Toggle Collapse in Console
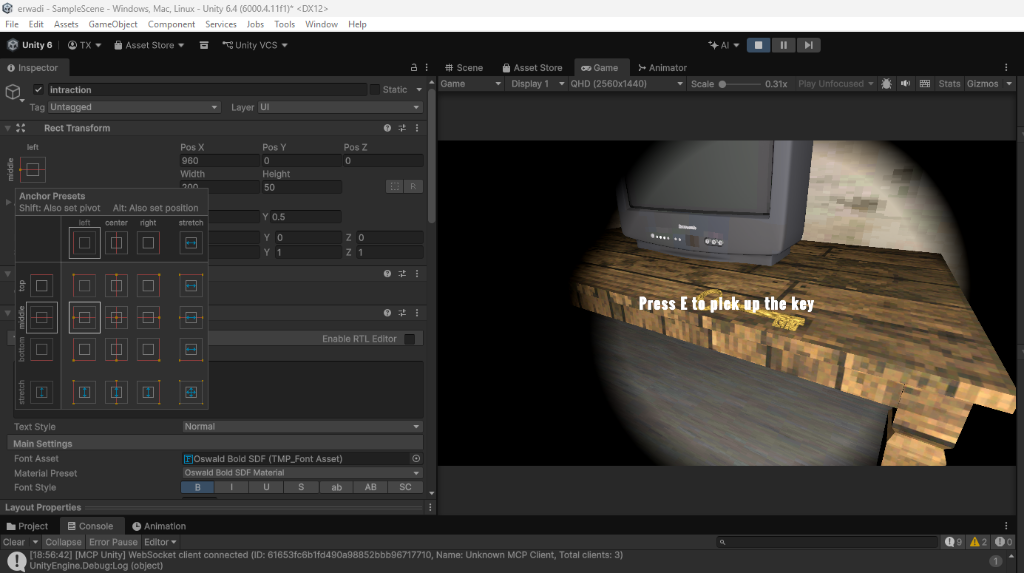1024x573 pixels. [x=63, y=542]
